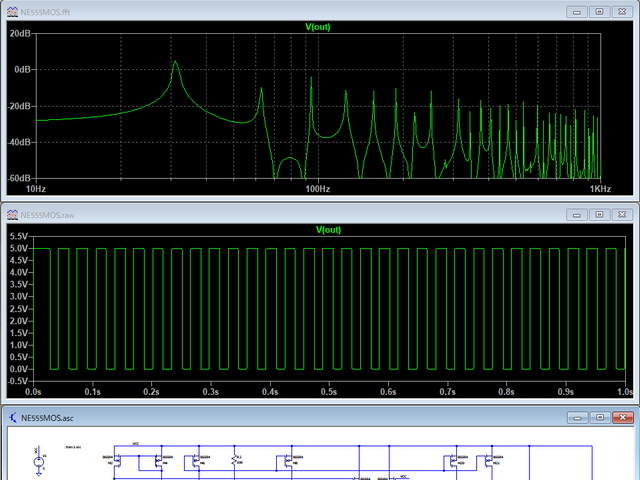Minimize the NE555MOS.raw window

coord(577,215)
